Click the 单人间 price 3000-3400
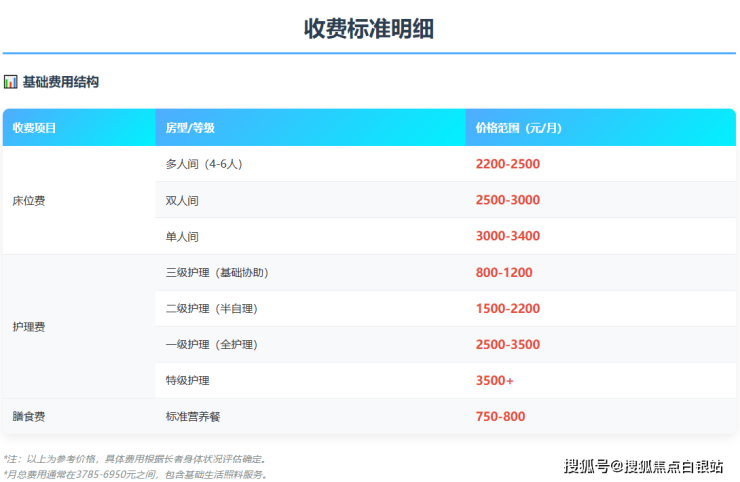 [x=507, y=236]
